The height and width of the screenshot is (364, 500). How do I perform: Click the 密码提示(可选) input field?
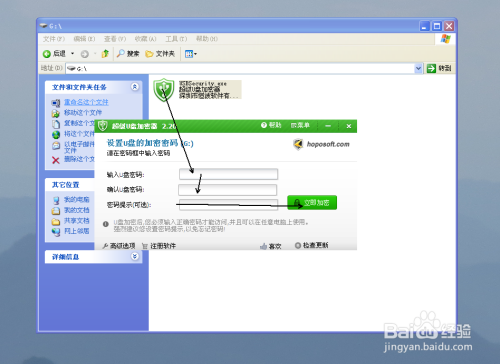tap(228, 205)
